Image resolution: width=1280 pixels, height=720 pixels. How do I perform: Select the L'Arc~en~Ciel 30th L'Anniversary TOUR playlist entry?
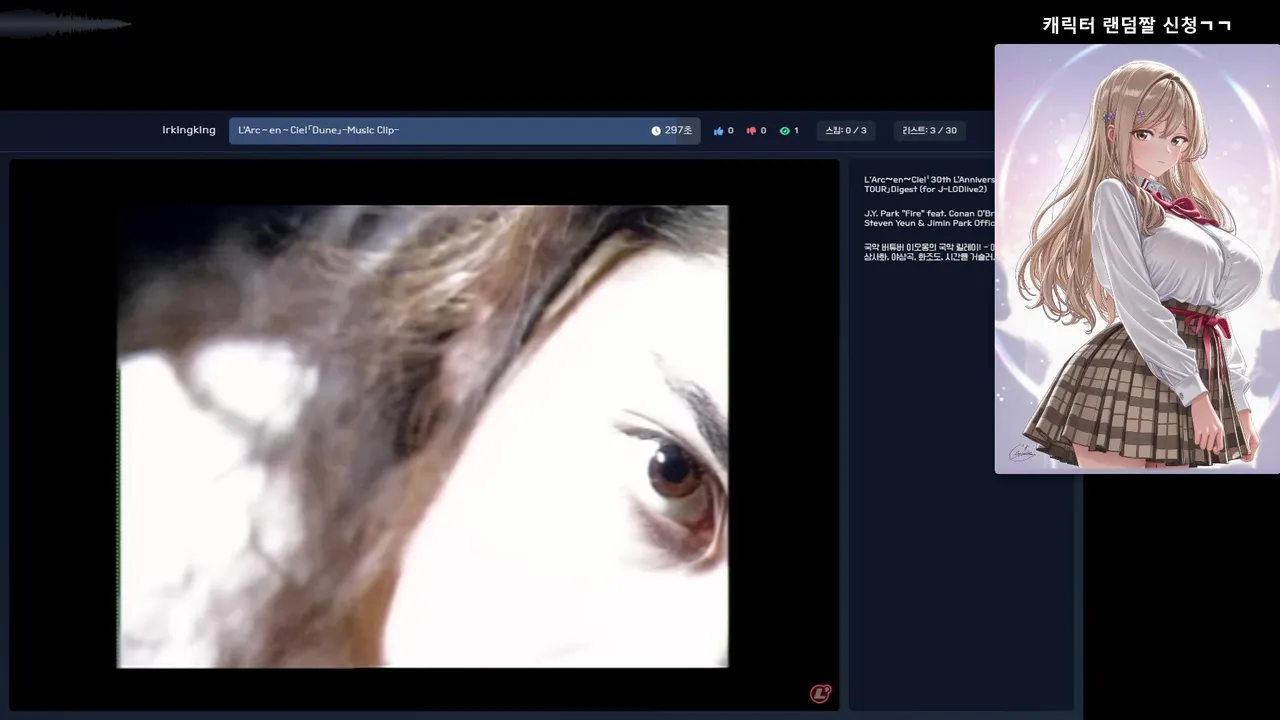pyautogui.click(x=929, y=185)
